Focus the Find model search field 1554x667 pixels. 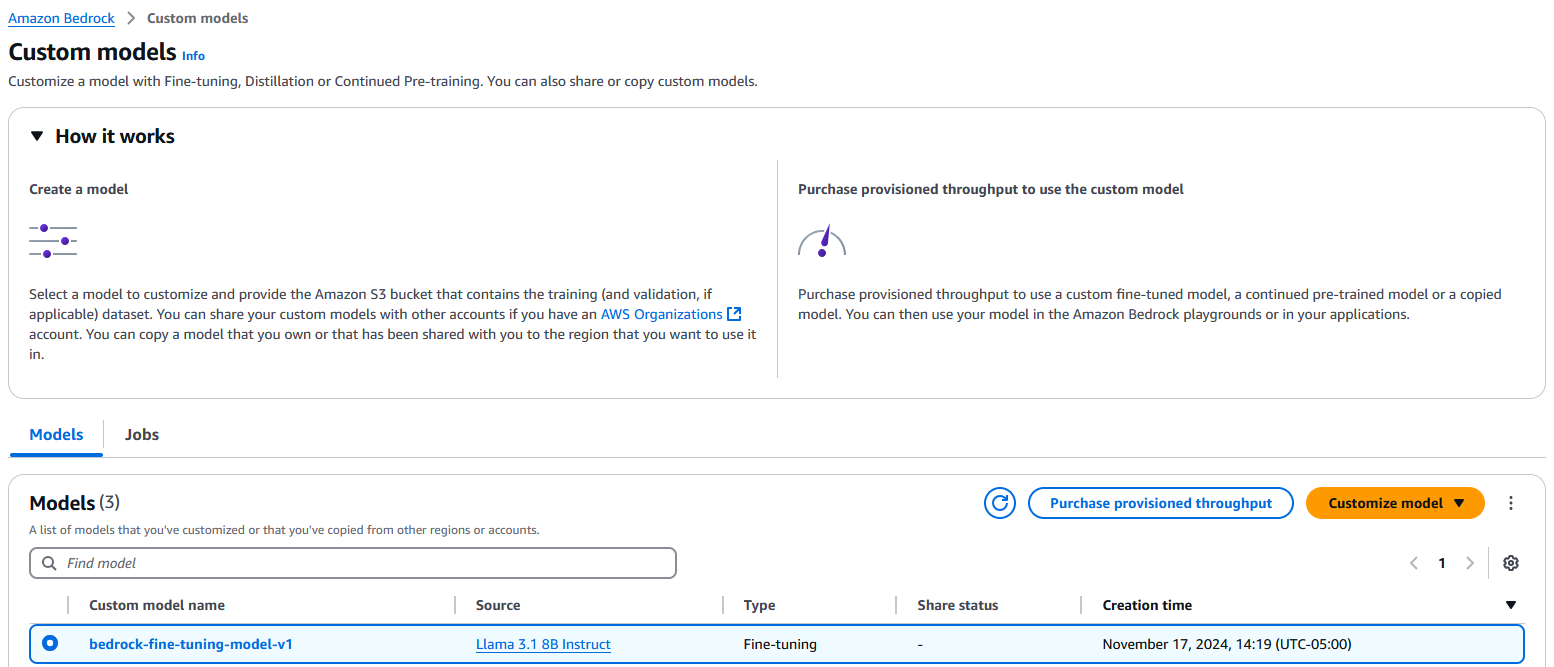tap(353, 563)
